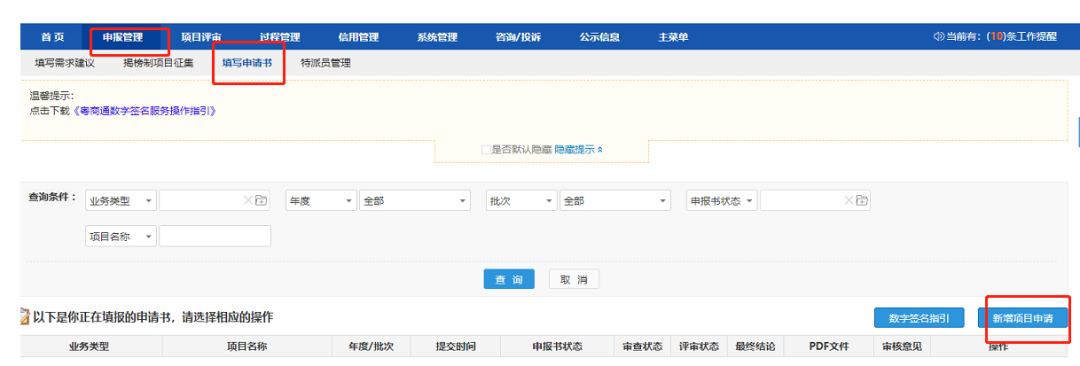This screenshot has height=366, width=1080.
Task: Open 过程管理 menu item
Action: tap(280, 37)
